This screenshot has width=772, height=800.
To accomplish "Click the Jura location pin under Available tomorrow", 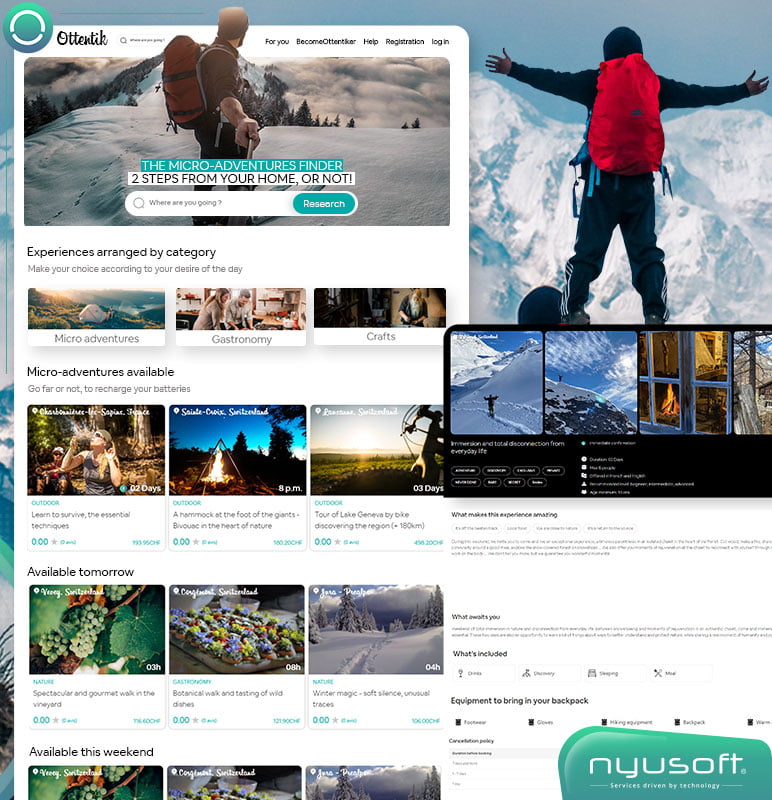I will click(x=316, y=591).
